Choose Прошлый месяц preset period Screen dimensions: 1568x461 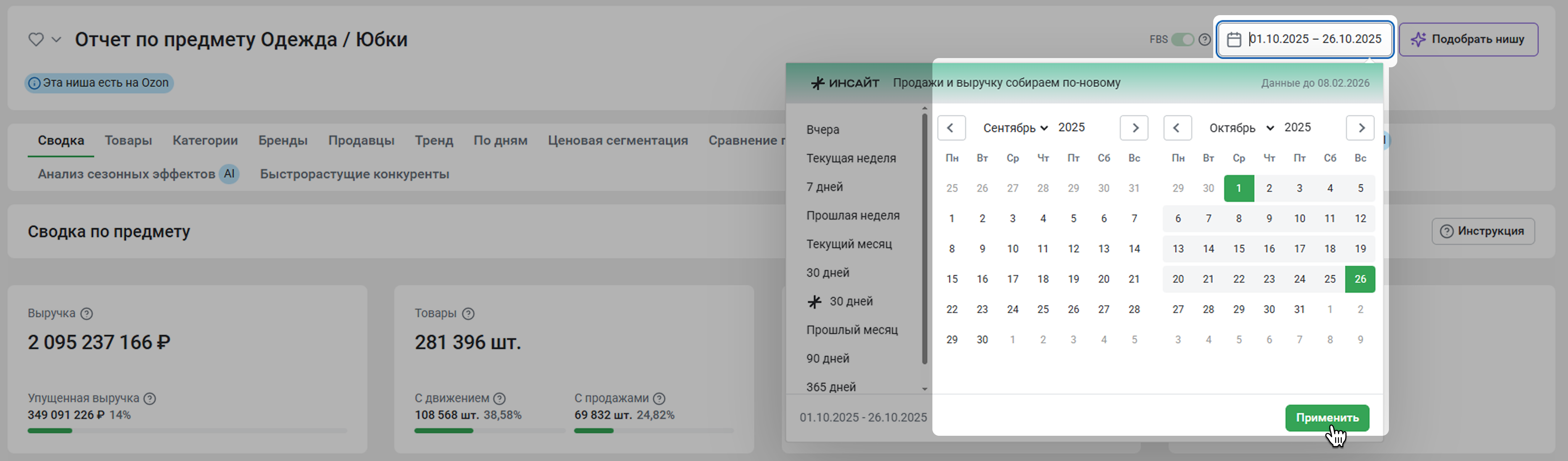(852, 330)
